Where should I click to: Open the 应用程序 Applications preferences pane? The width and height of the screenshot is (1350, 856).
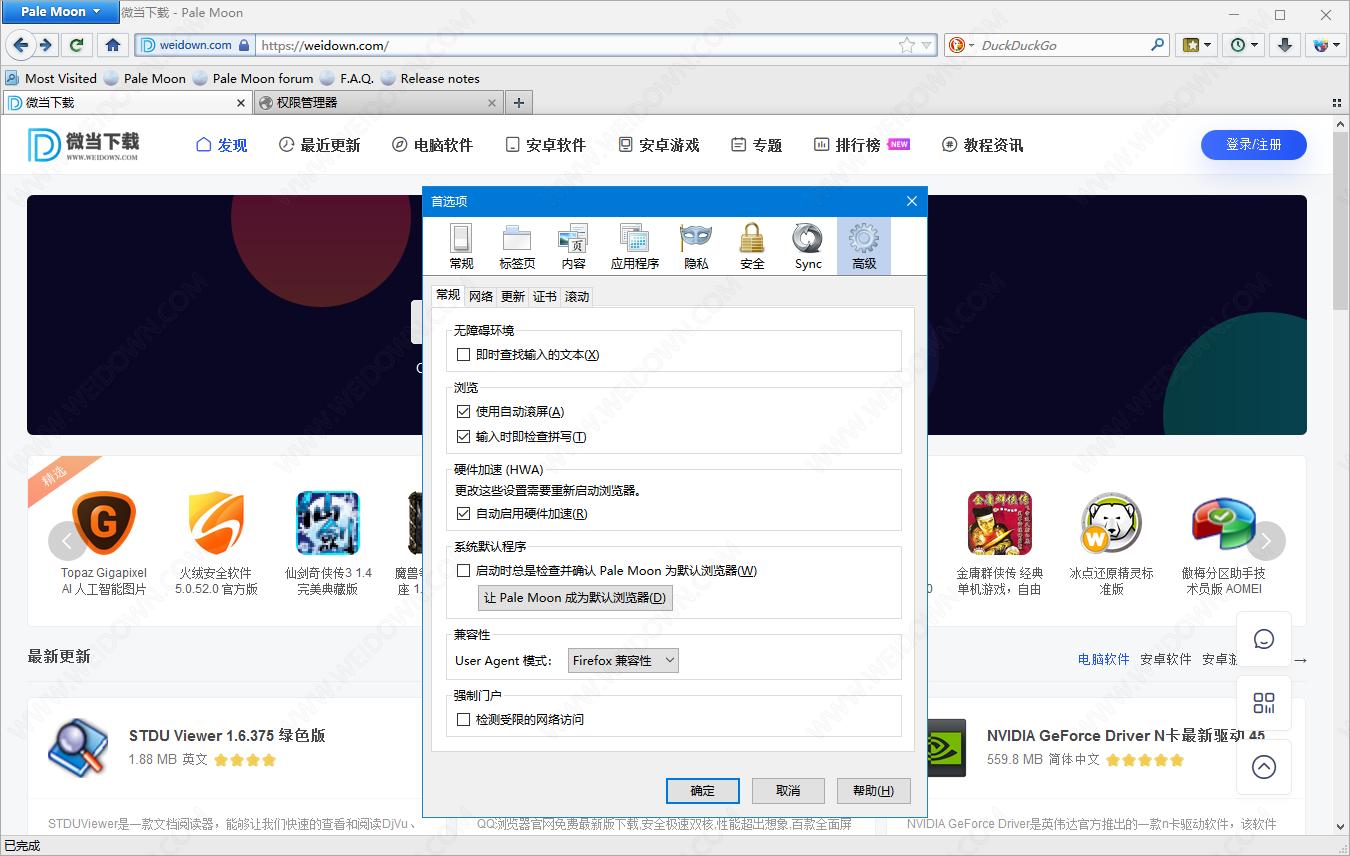coord(635,246)
